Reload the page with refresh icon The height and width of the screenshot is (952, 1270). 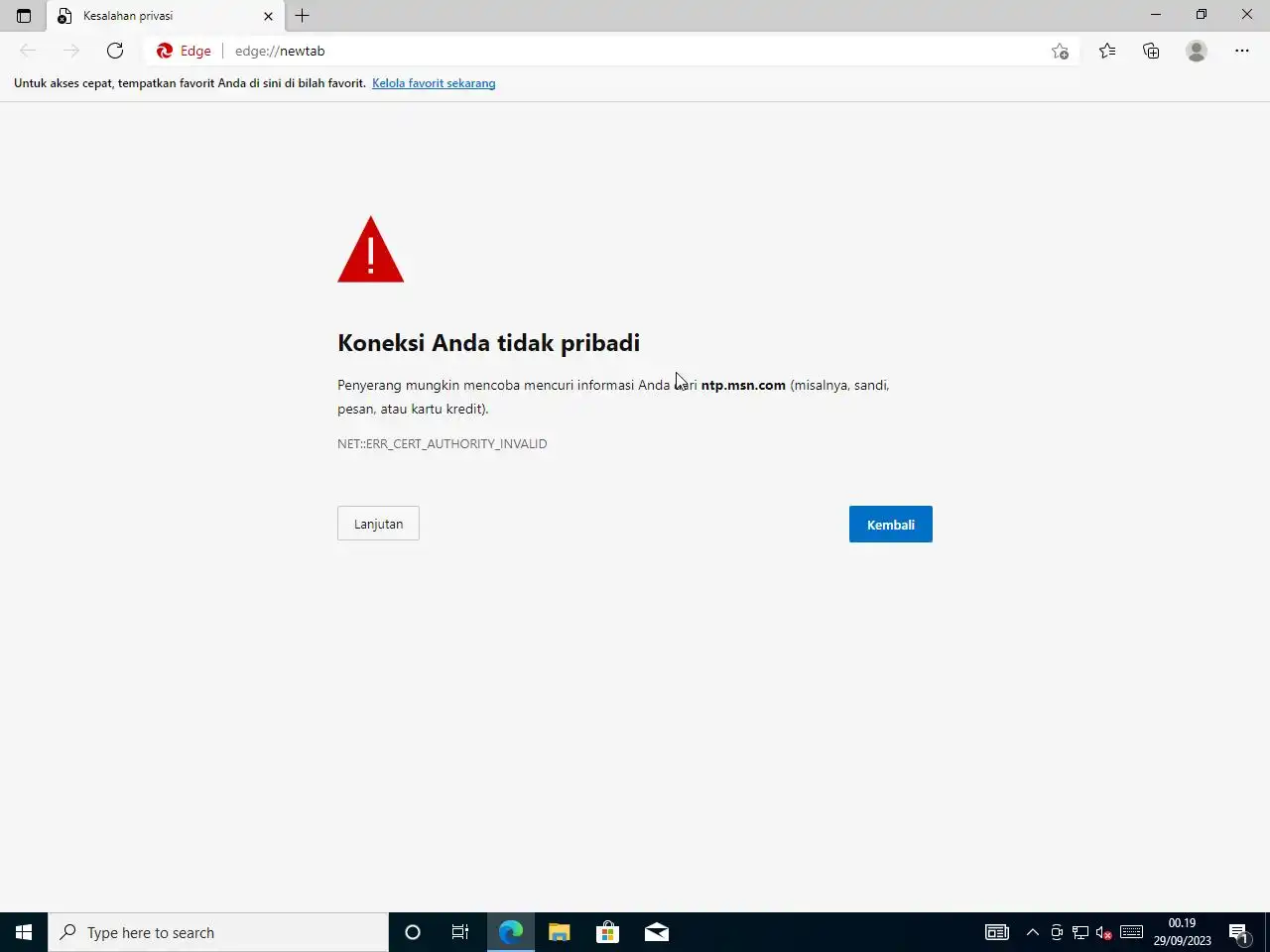pyautogui.click(x=115, y=51)
